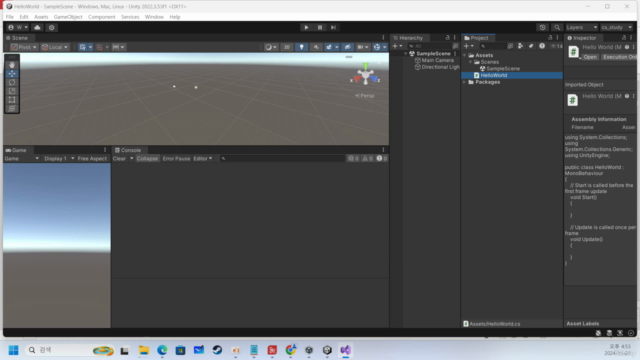
Task: Select the Rect tool in Scene view
Action: (x=12, y=100)
